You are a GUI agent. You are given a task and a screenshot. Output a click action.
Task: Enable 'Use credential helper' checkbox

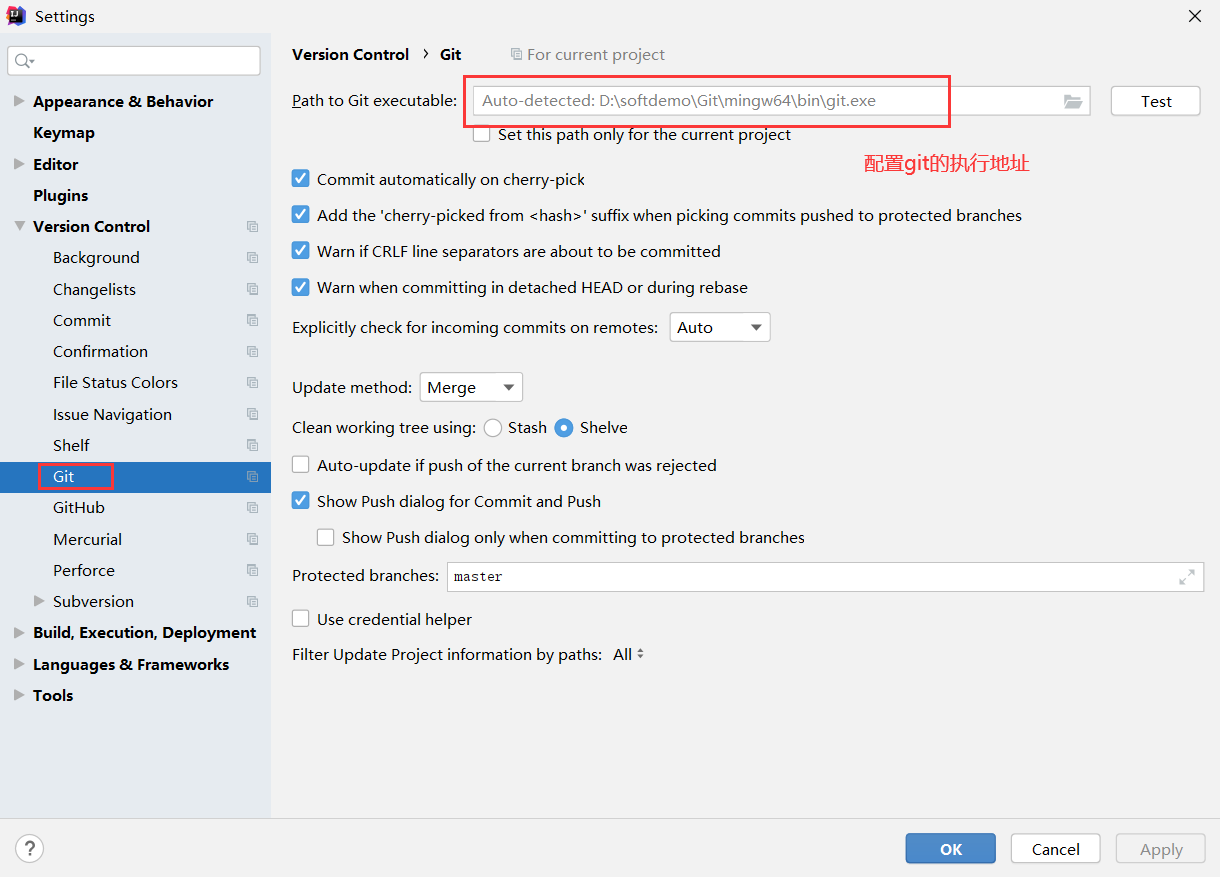(300, 619)
